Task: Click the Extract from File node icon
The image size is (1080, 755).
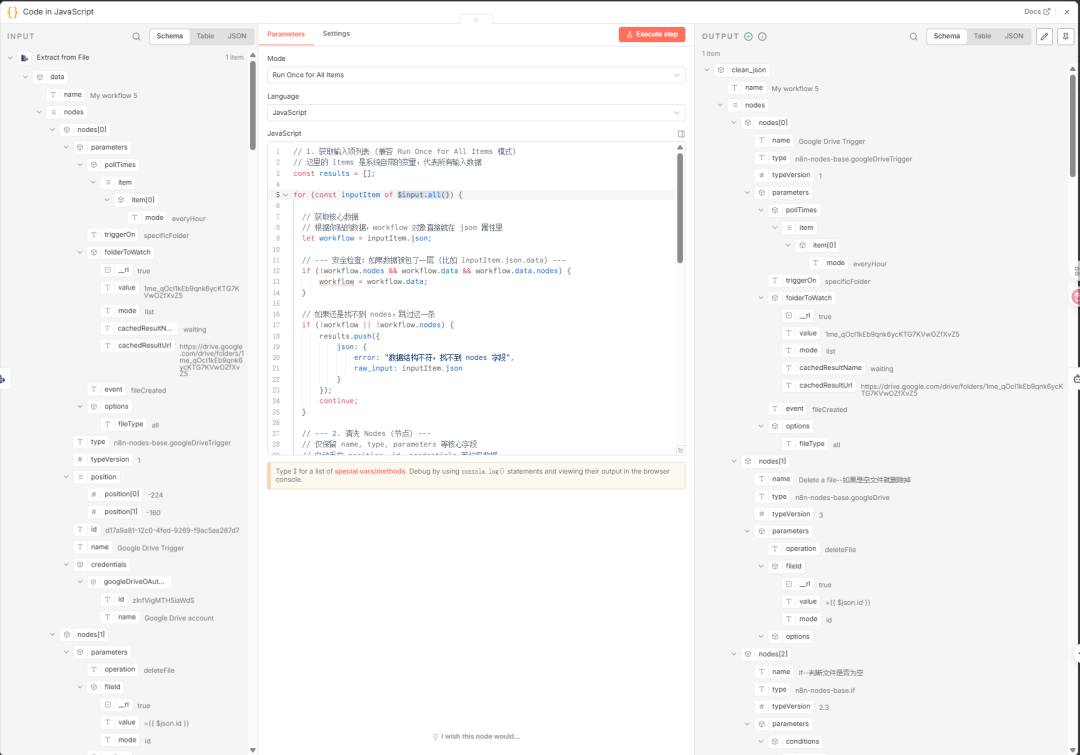Action: pos(26,57)
